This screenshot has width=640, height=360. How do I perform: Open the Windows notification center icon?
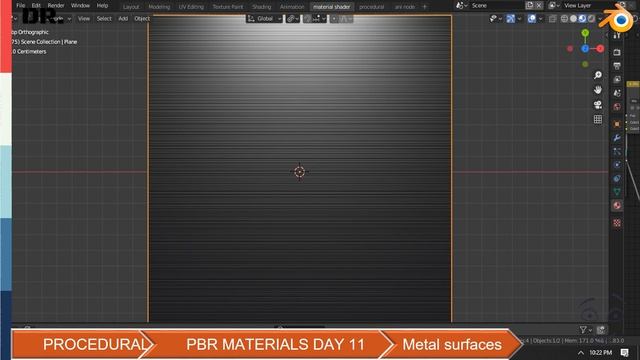(624, 353)
